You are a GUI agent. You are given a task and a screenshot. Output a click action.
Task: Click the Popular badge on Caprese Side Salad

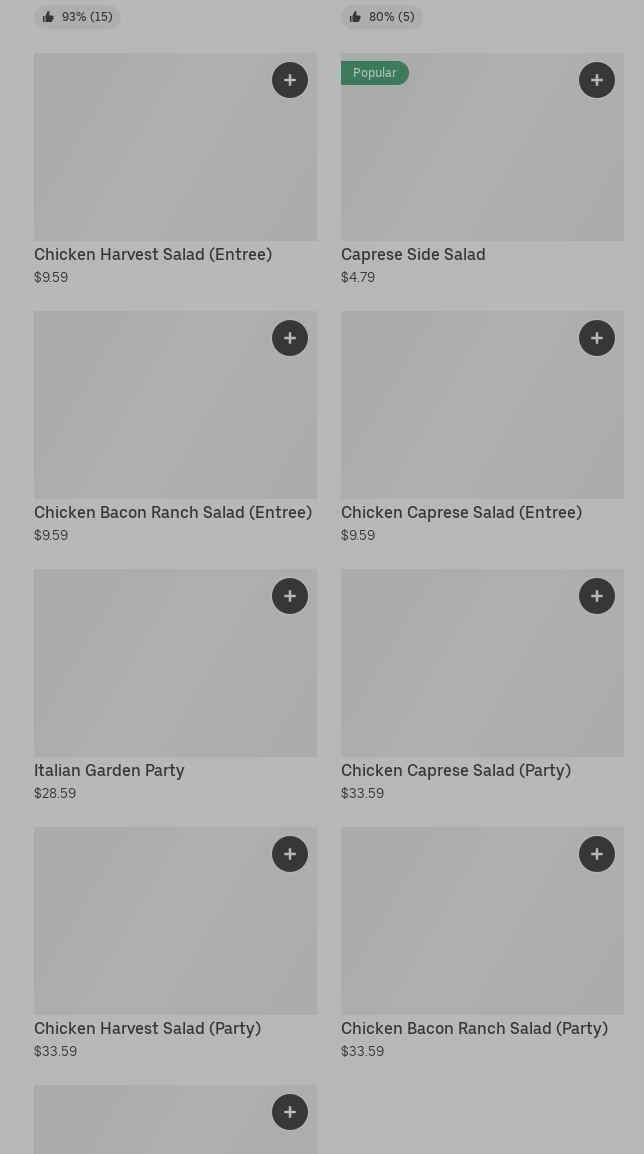pyautogui.click(x=375, y=73)
